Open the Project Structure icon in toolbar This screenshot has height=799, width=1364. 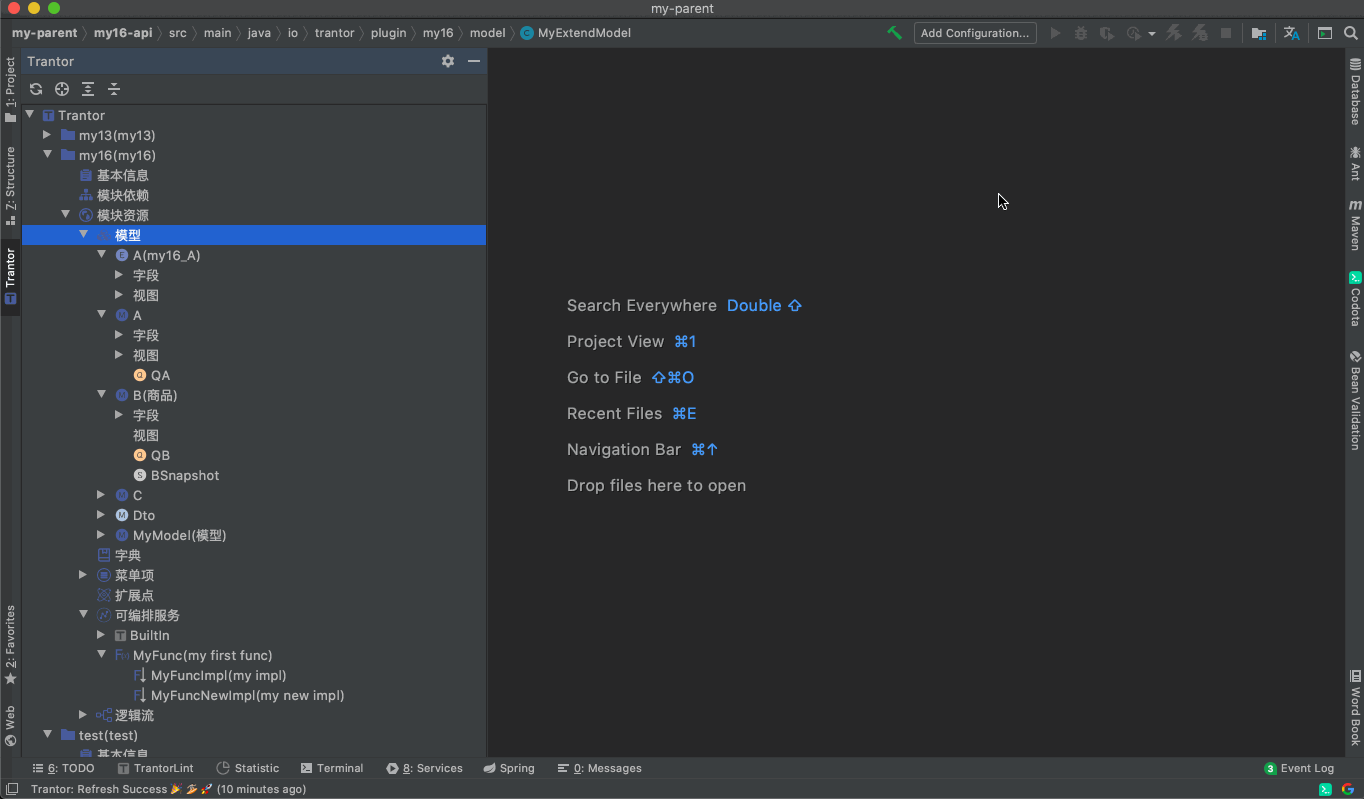(x=1259, y=33)
